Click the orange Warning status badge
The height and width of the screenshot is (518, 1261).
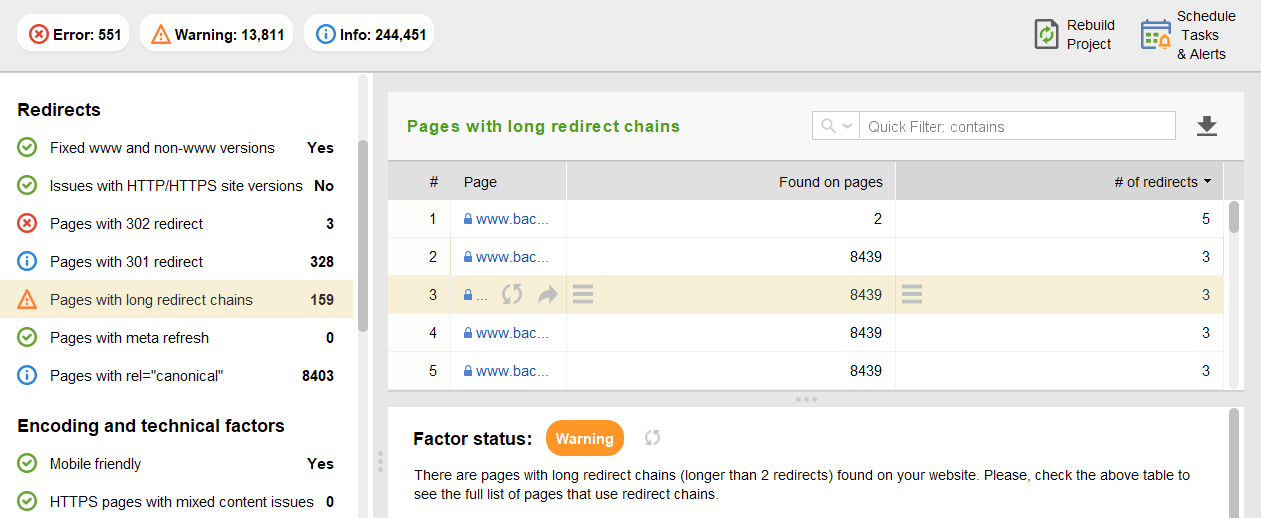585,438
